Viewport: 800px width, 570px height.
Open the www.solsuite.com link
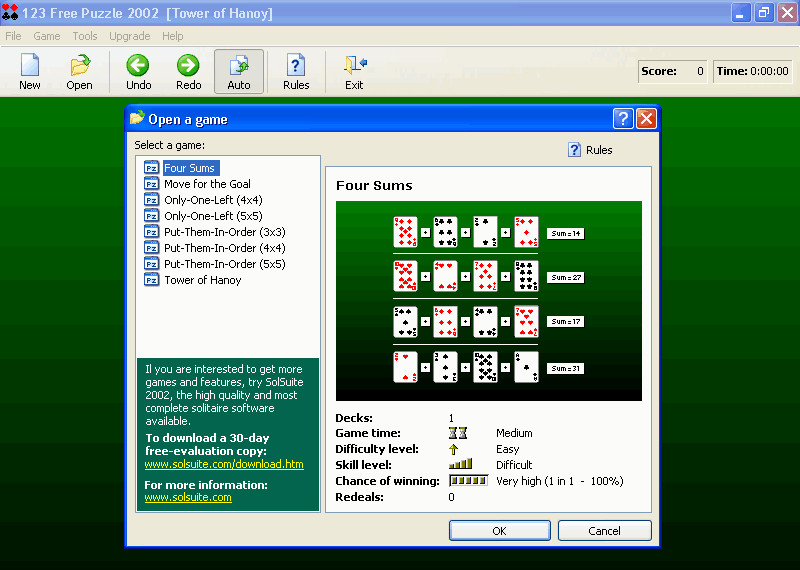pyautogui.click(x=188, y=497)
